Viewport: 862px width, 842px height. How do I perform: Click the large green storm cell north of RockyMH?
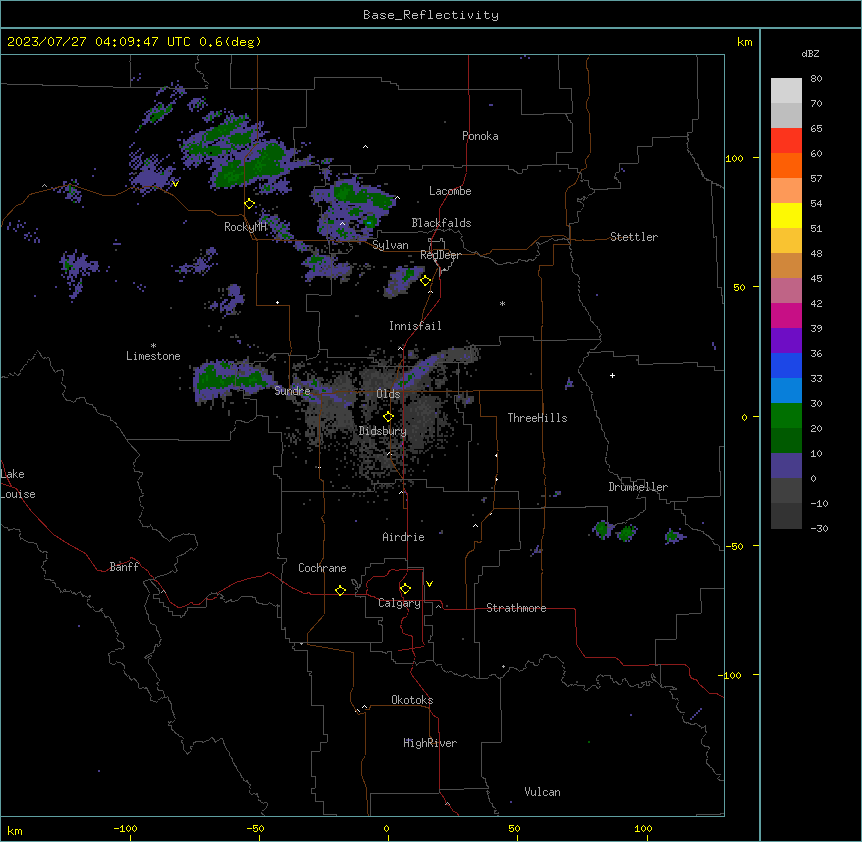click(250, 165)
